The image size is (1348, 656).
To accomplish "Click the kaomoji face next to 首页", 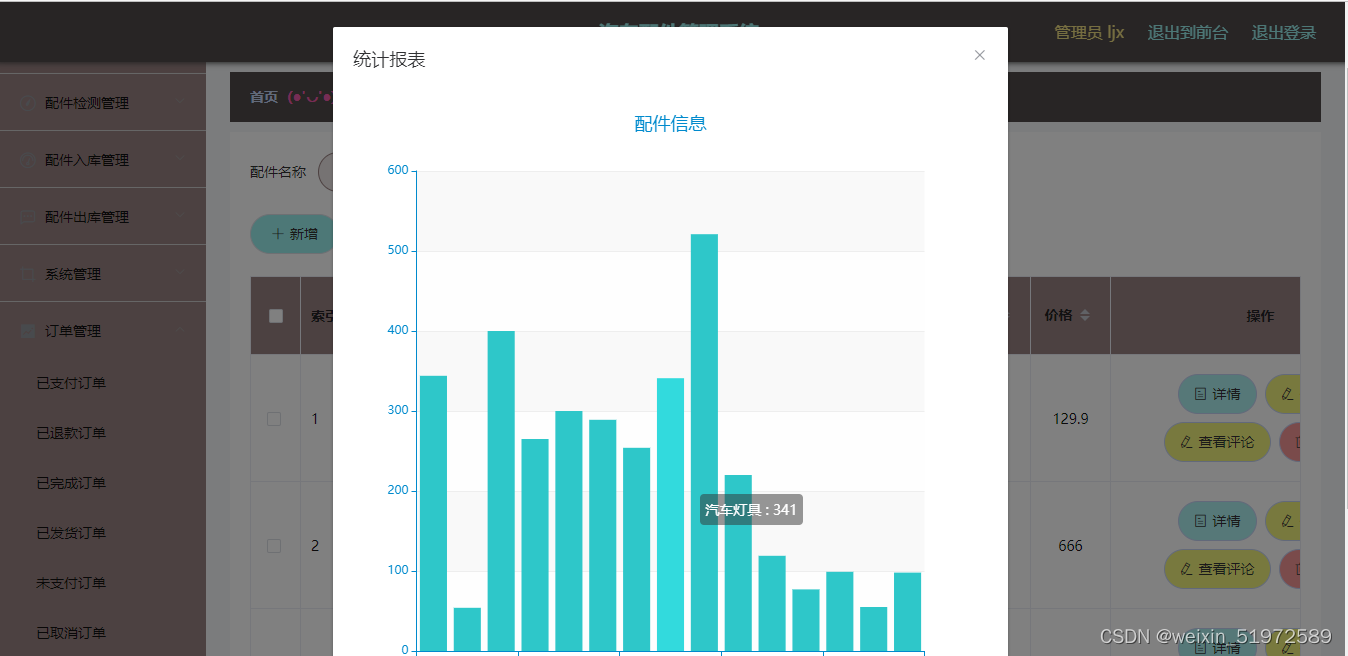I will point(309,97).
